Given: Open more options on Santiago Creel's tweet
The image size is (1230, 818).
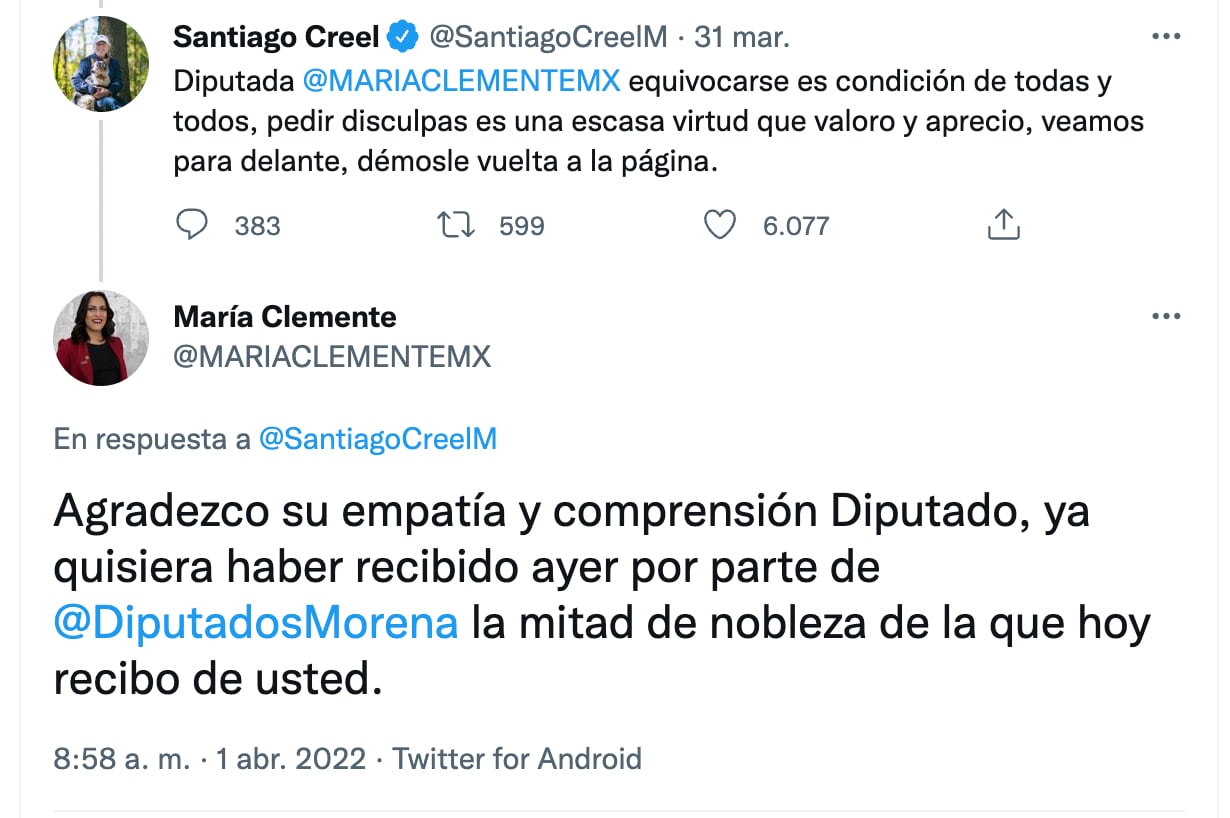Looking at the screenshot, I should 1166,37.
